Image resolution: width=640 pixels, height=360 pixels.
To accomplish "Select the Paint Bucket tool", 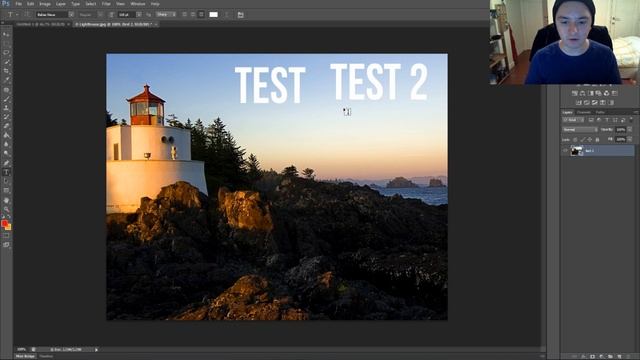I will 6,135.
